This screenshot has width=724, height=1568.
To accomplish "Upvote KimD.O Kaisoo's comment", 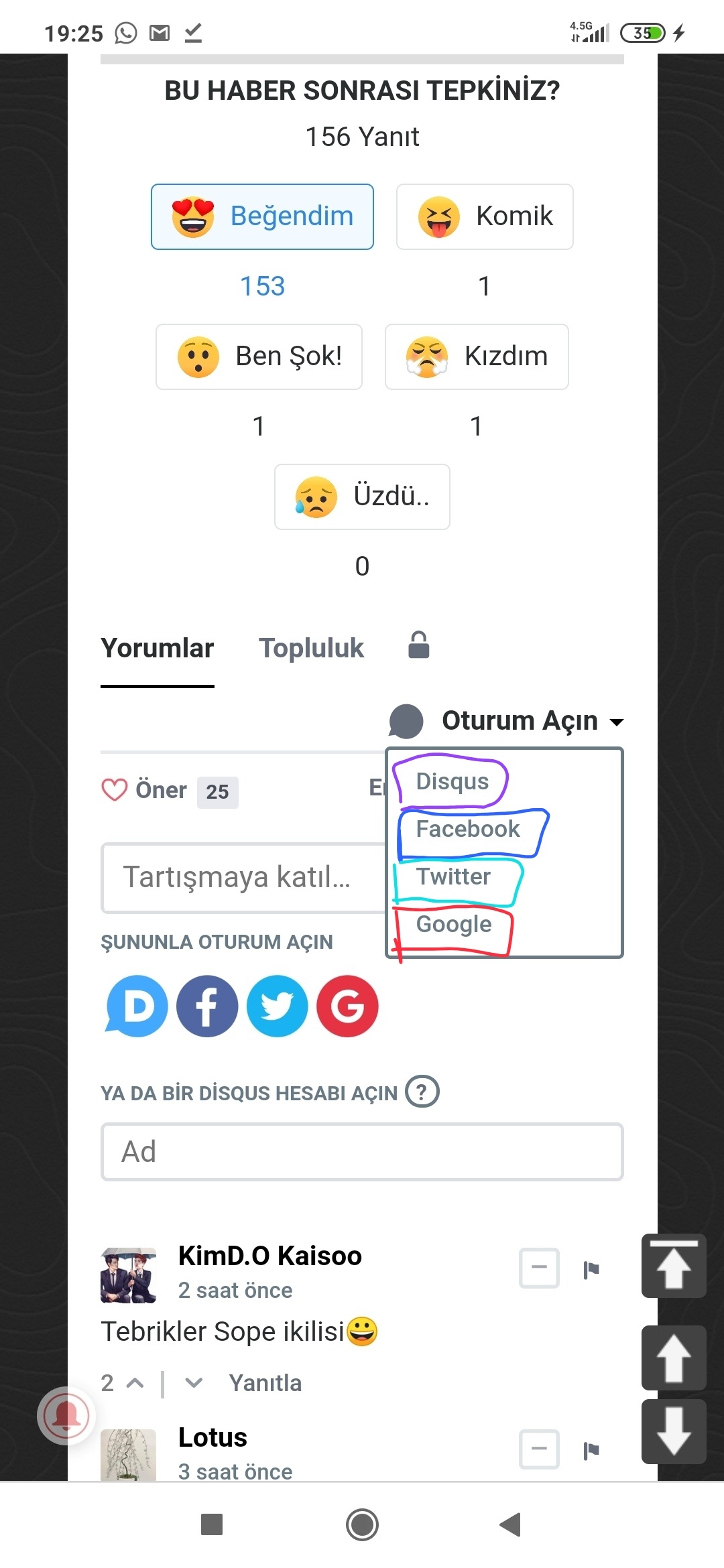I will [135, 1383].
